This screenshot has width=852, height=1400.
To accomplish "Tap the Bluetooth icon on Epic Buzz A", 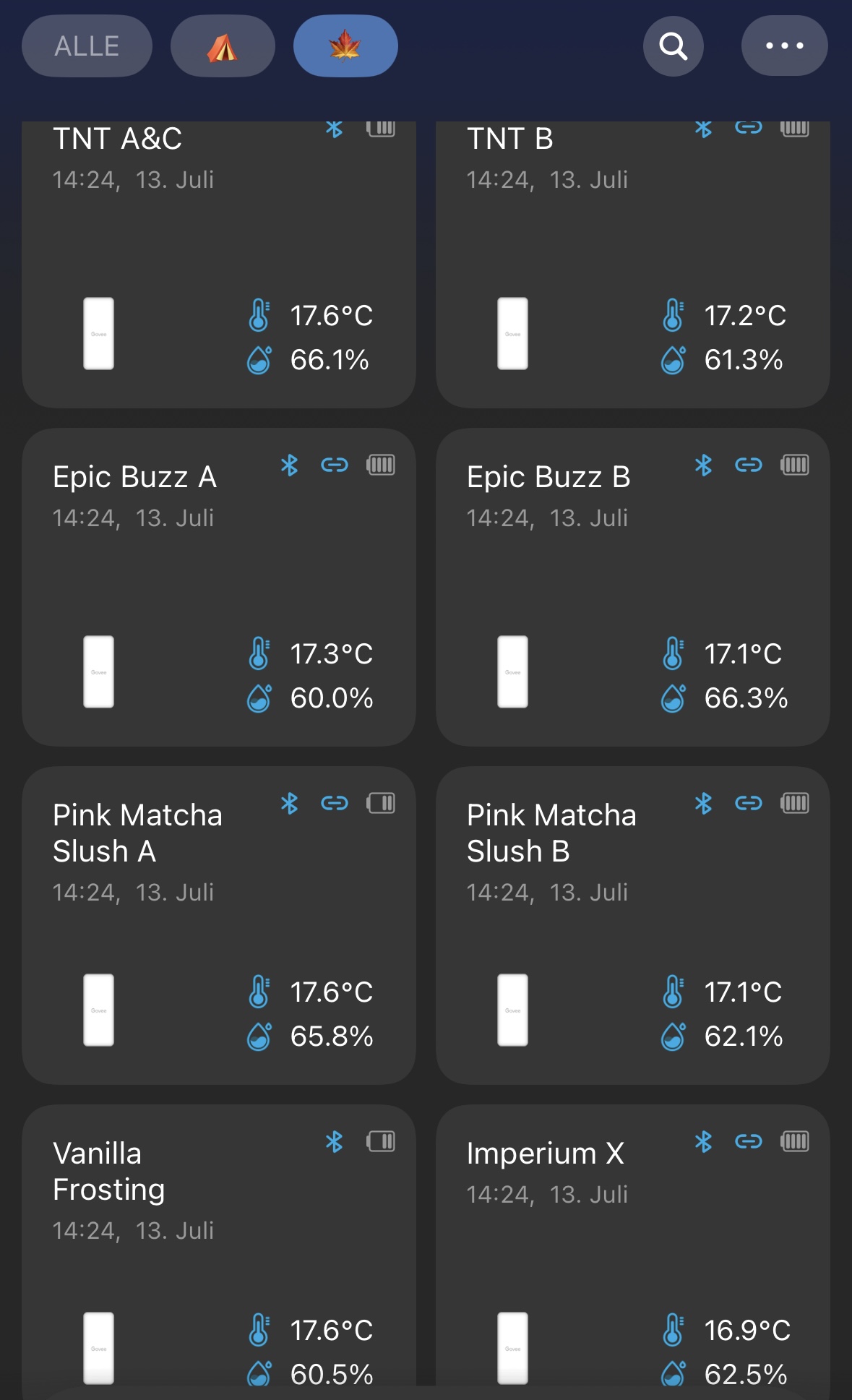I will (x=290, y=465).
